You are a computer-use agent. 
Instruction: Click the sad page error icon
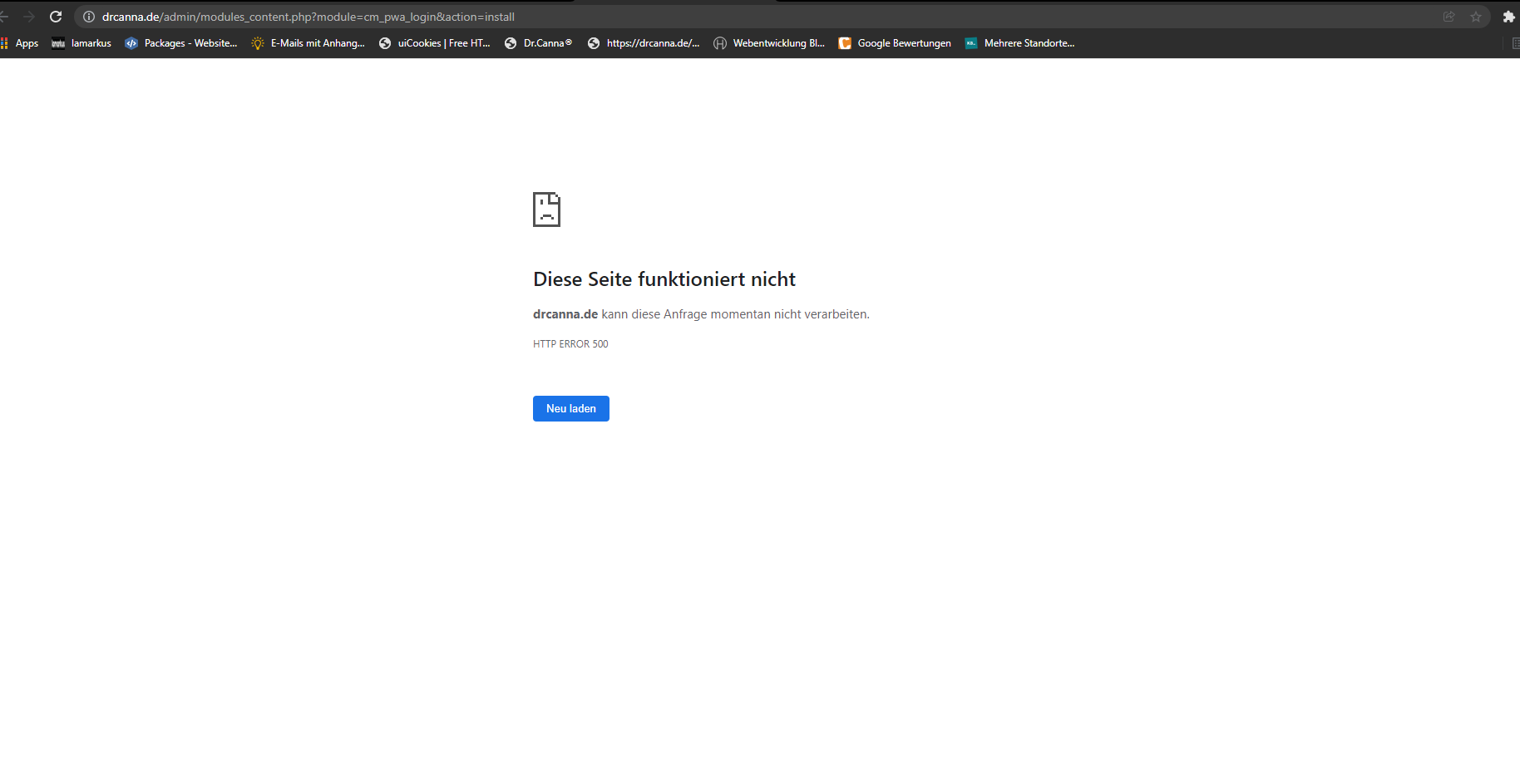(546, 210)
